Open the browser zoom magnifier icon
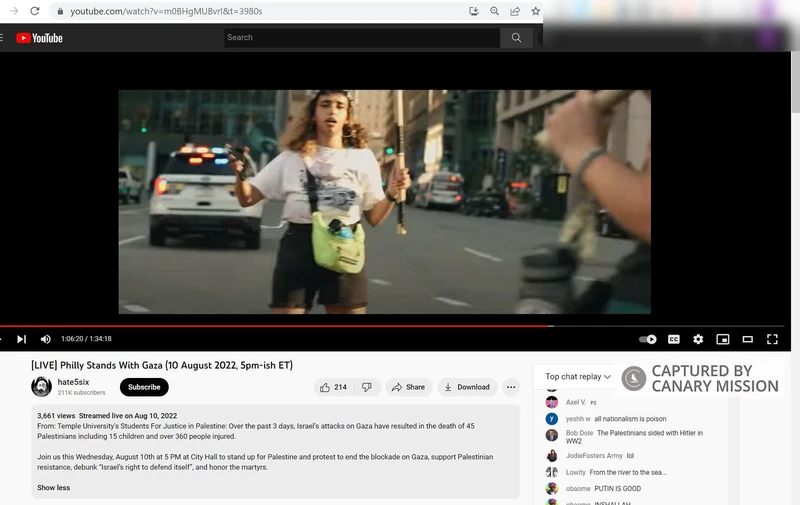 point(494,11)
